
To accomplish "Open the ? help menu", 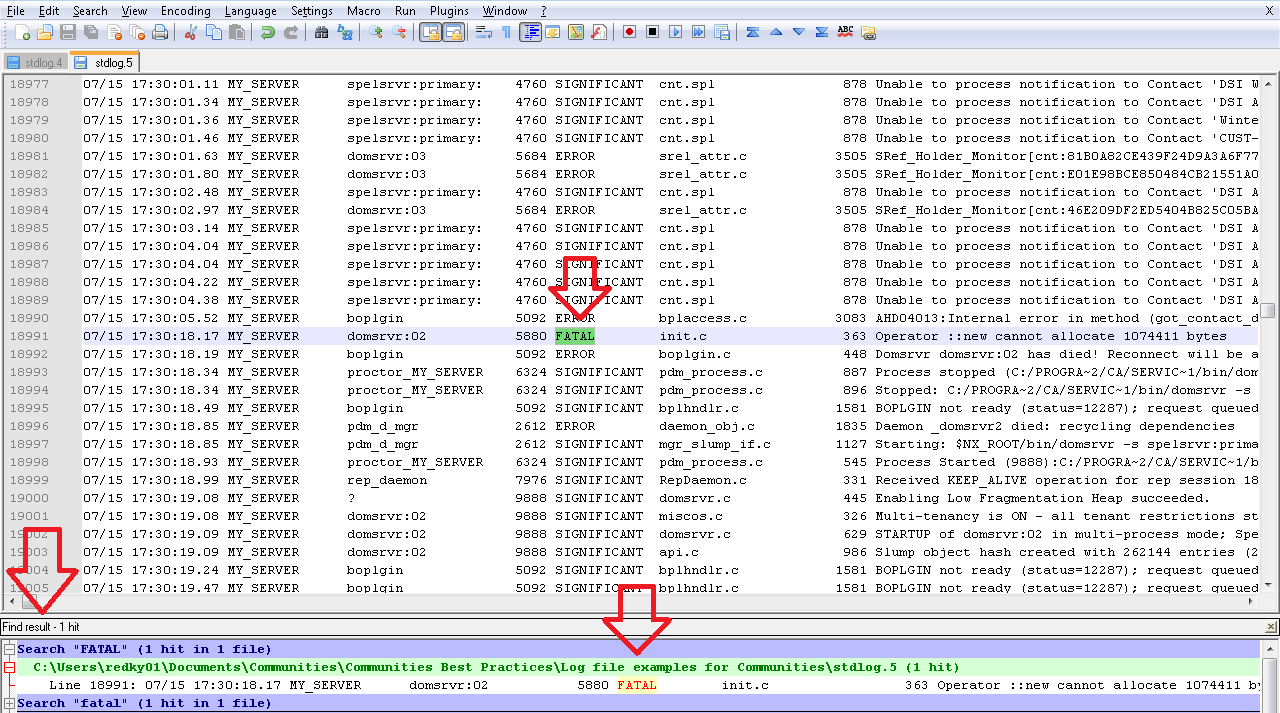I will (543, 10).
